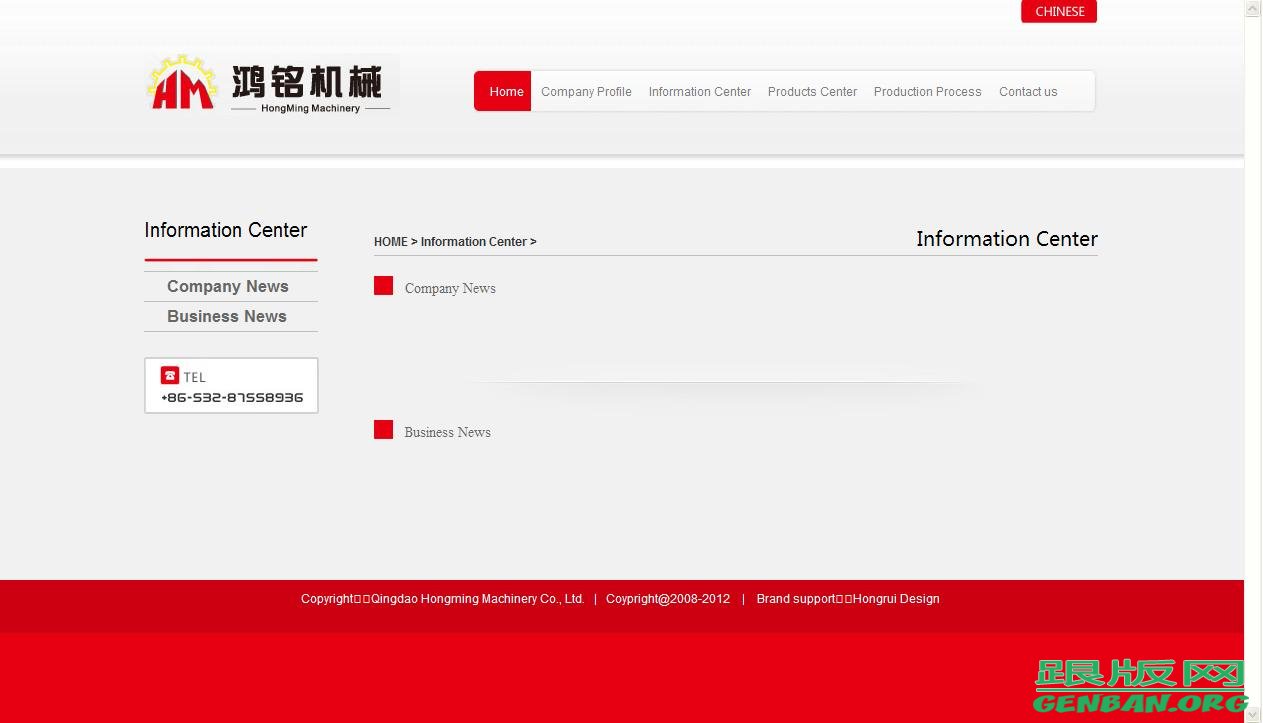Select Business News in the sidebar

coord(227,316)
